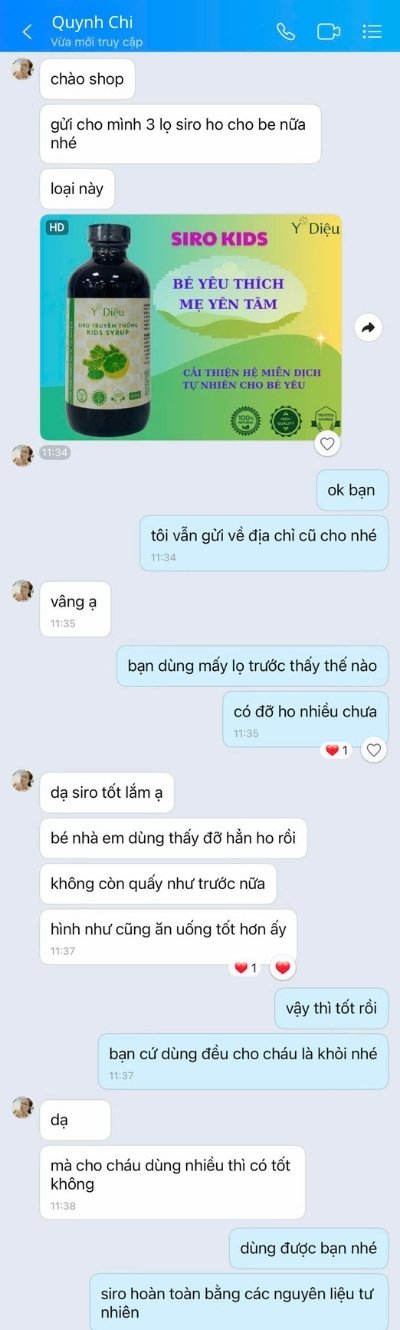Tap the back arrow in the header
The image size is (400, 1330).
click(x=27, y=31)
